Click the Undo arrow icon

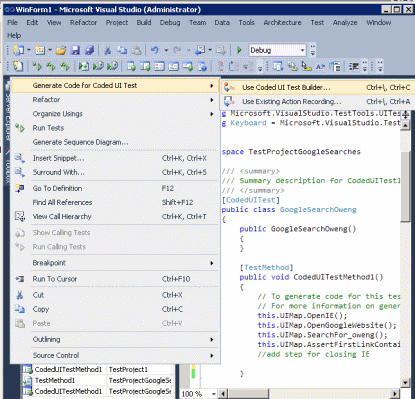pos(155,50)
